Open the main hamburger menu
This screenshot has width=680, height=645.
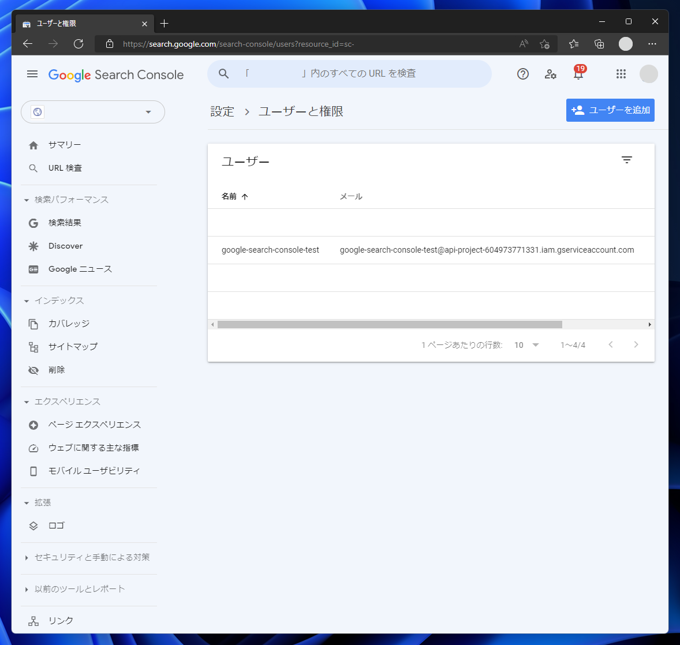32,74
